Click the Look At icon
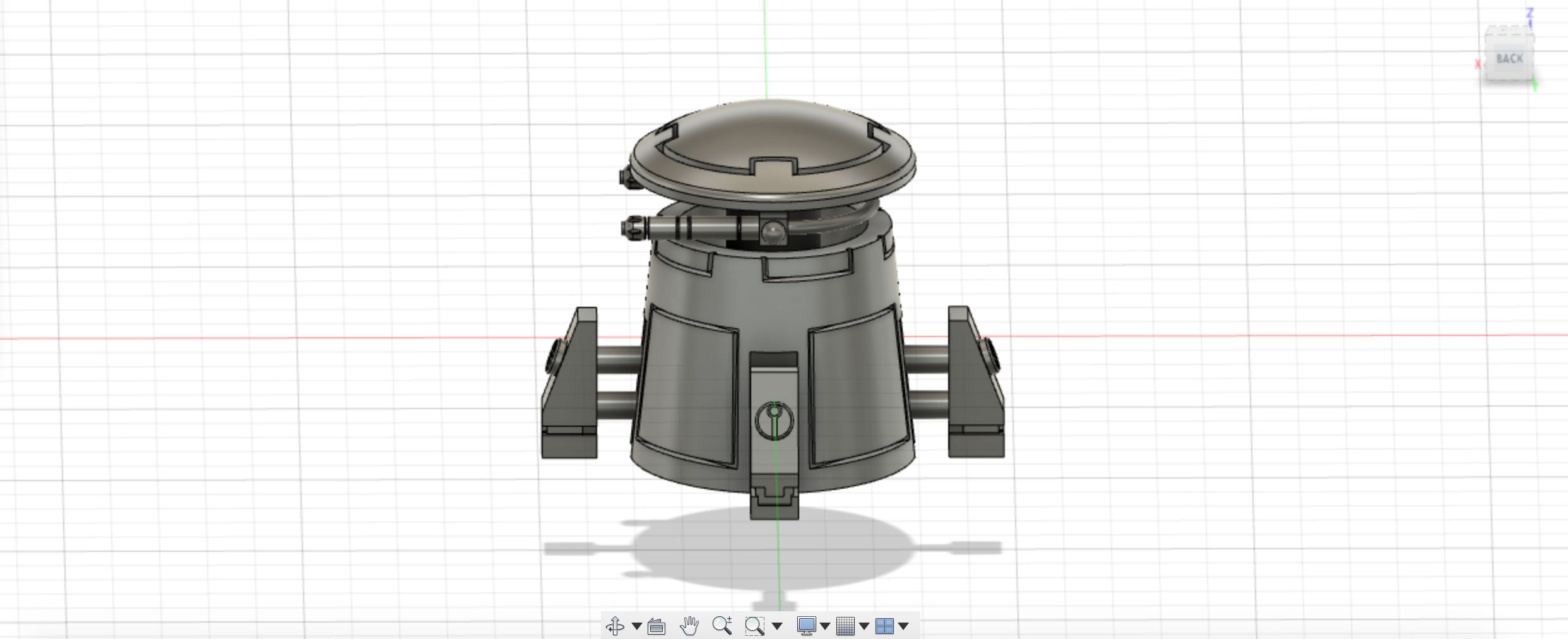 point(656,626)
